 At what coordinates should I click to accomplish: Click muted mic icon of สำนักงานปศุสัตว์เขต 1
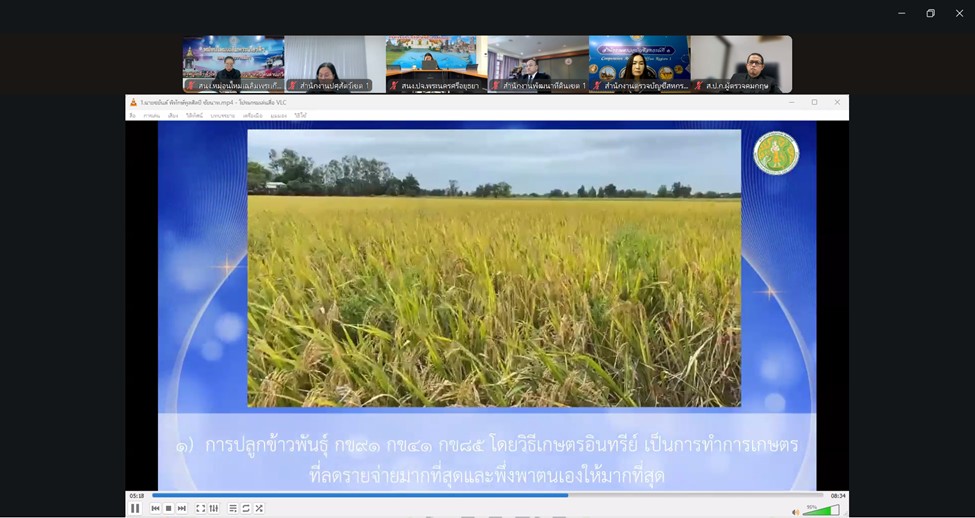(292, 86)
